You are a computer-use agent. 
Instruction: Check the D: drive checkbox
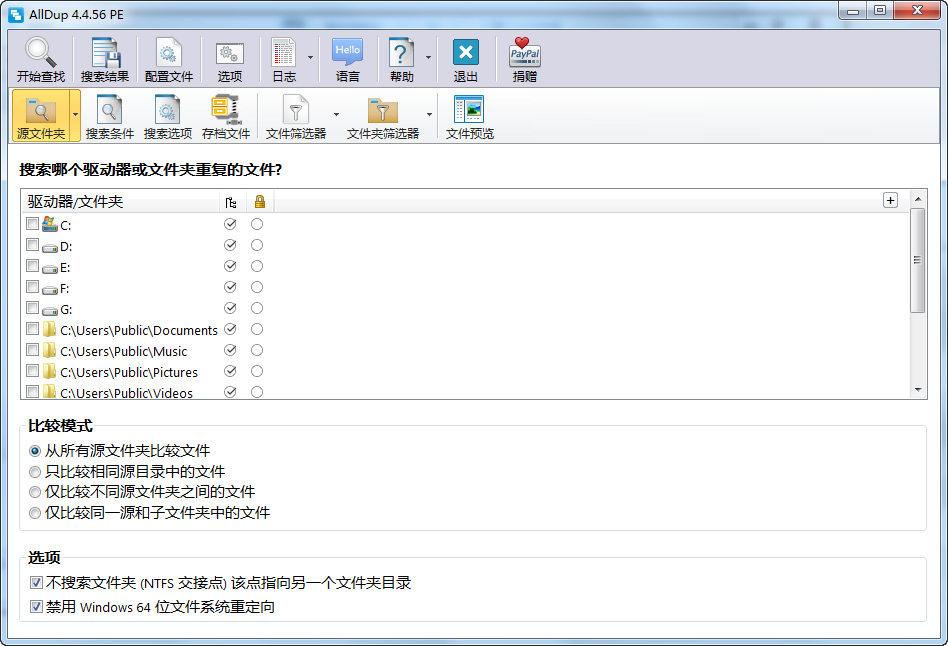33,245
